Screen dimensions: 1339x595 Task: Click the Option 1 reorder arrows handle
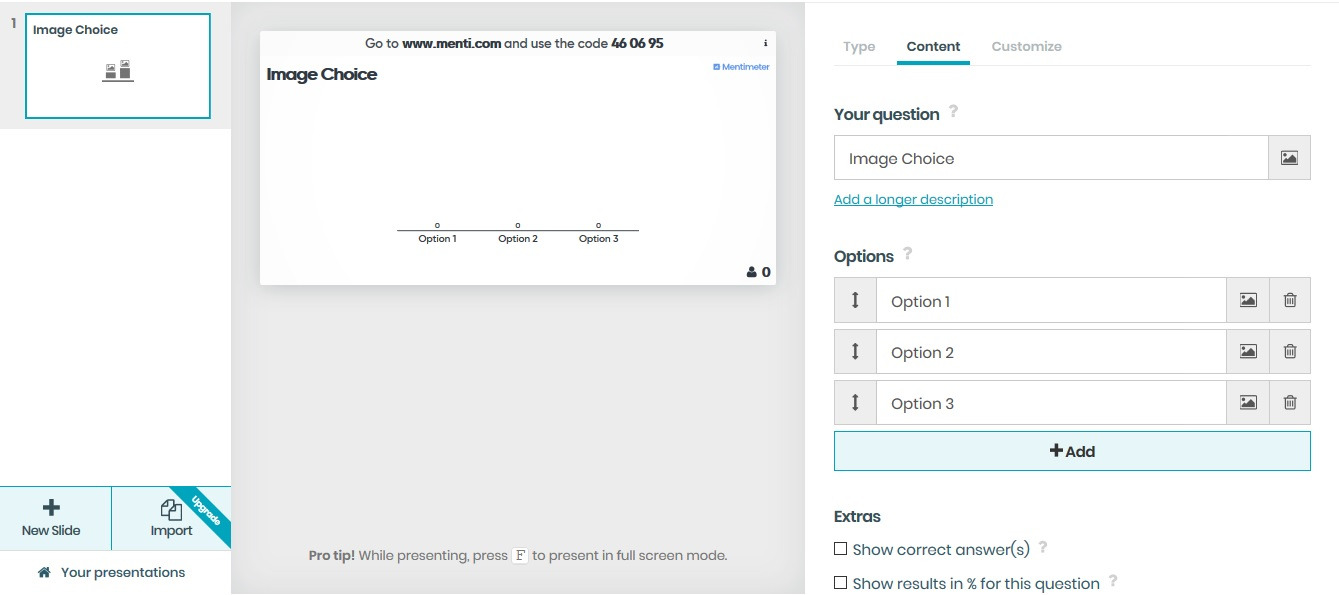(855, 300)
